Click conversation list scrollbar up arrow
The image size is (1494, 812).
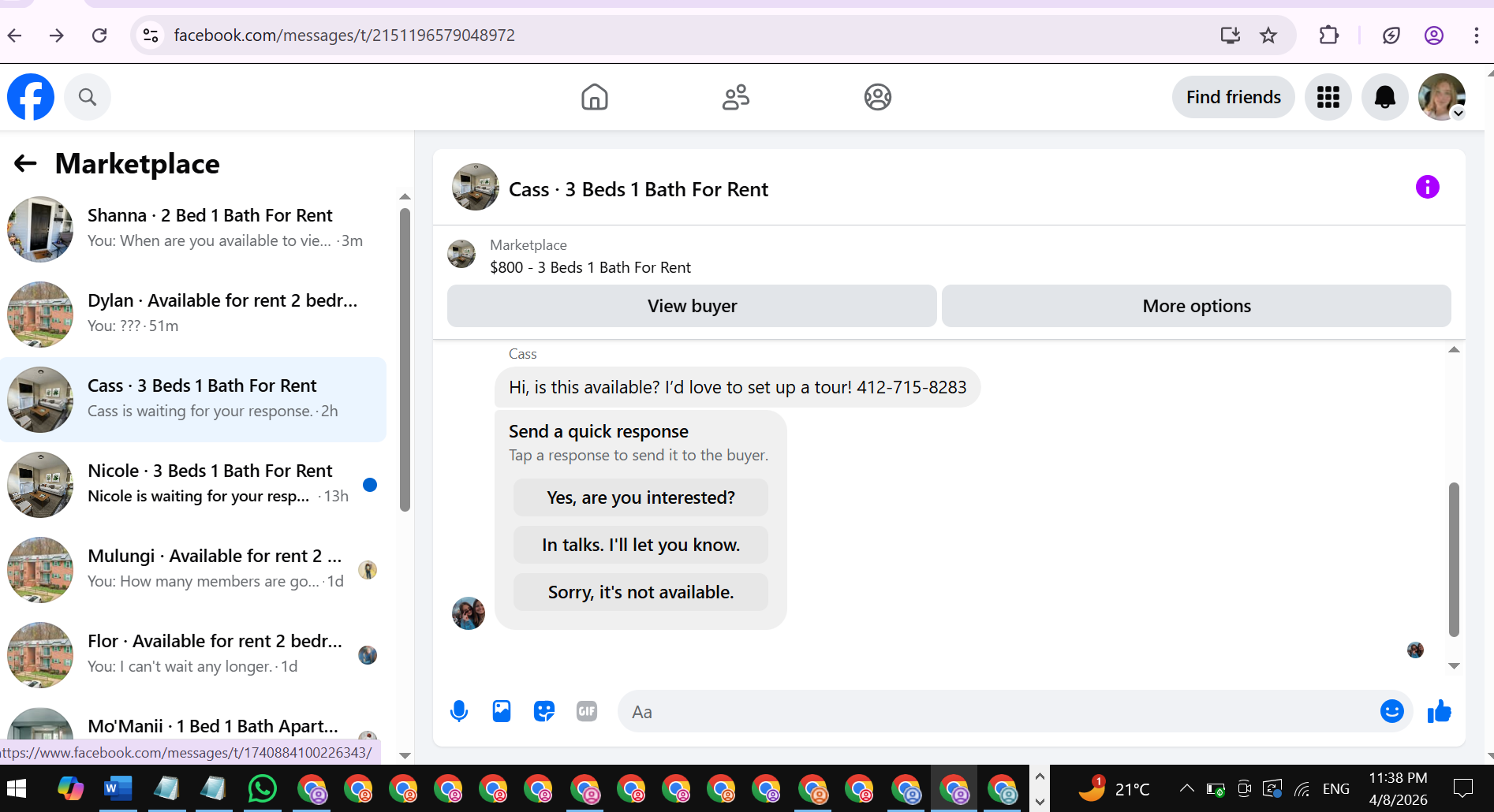coord(405,196)
